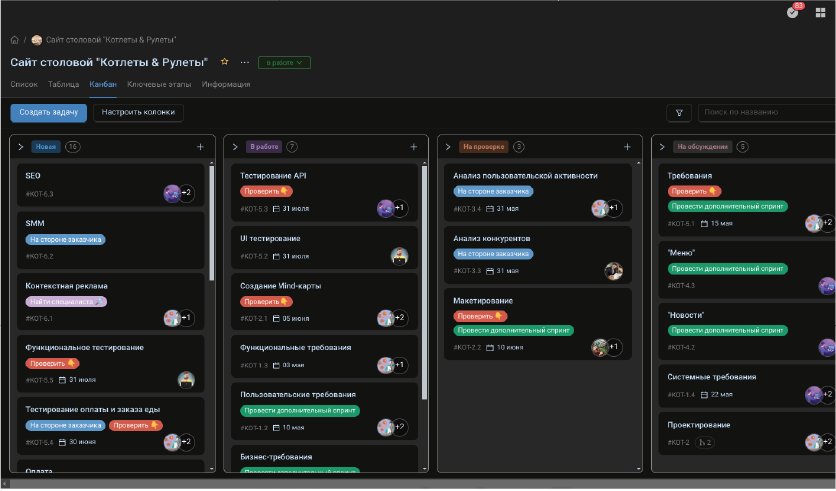
Task: Collapse the В работе column chevron
Action: coord(235,147)
